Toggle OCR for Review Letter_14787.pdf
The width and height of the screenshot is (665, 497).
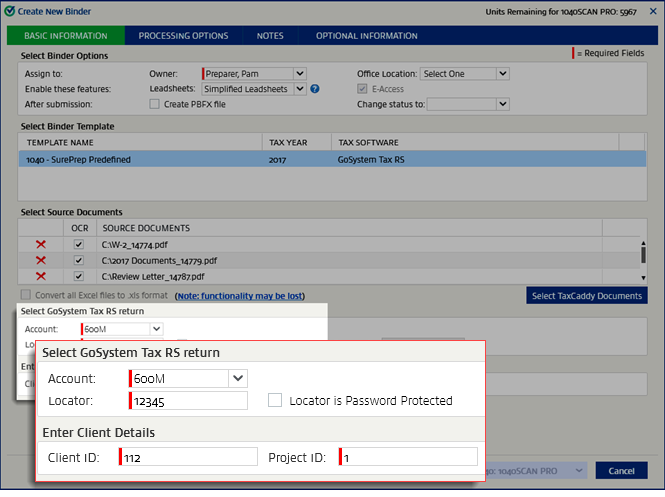click(x=78, y=276)
